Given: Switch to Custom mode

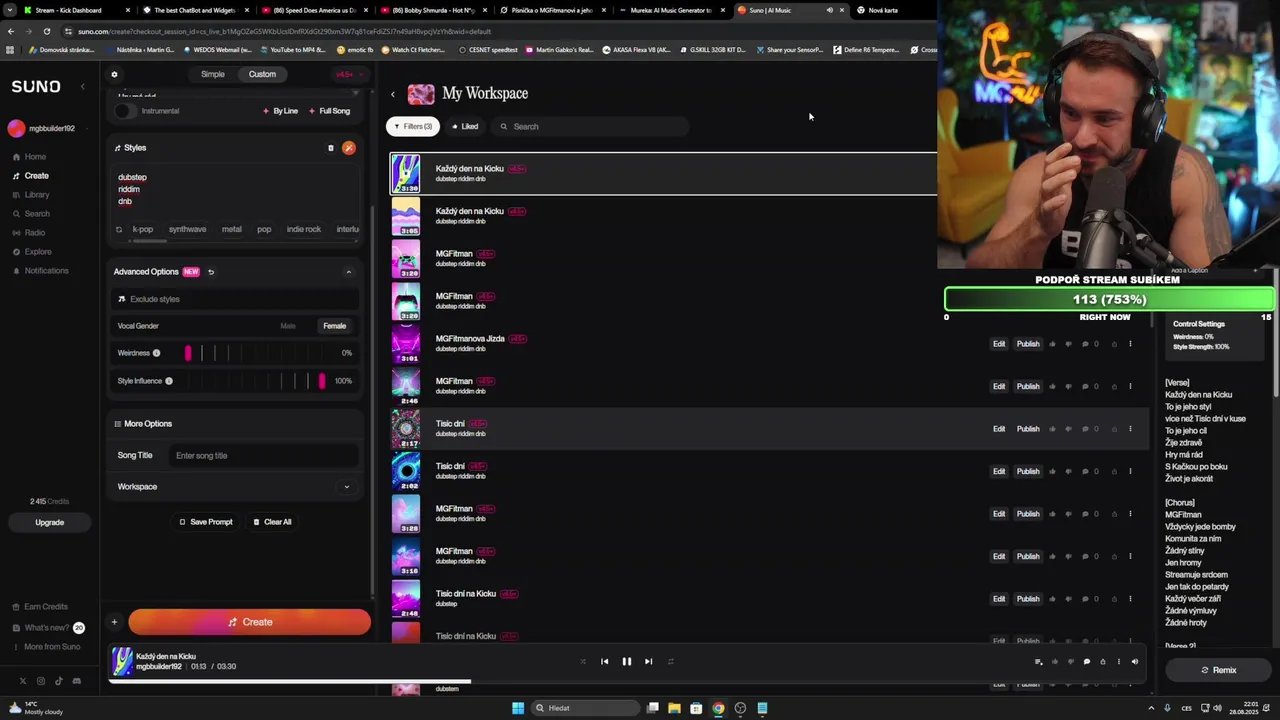Looking at the screenshot, I should click(x=262, y=74).
